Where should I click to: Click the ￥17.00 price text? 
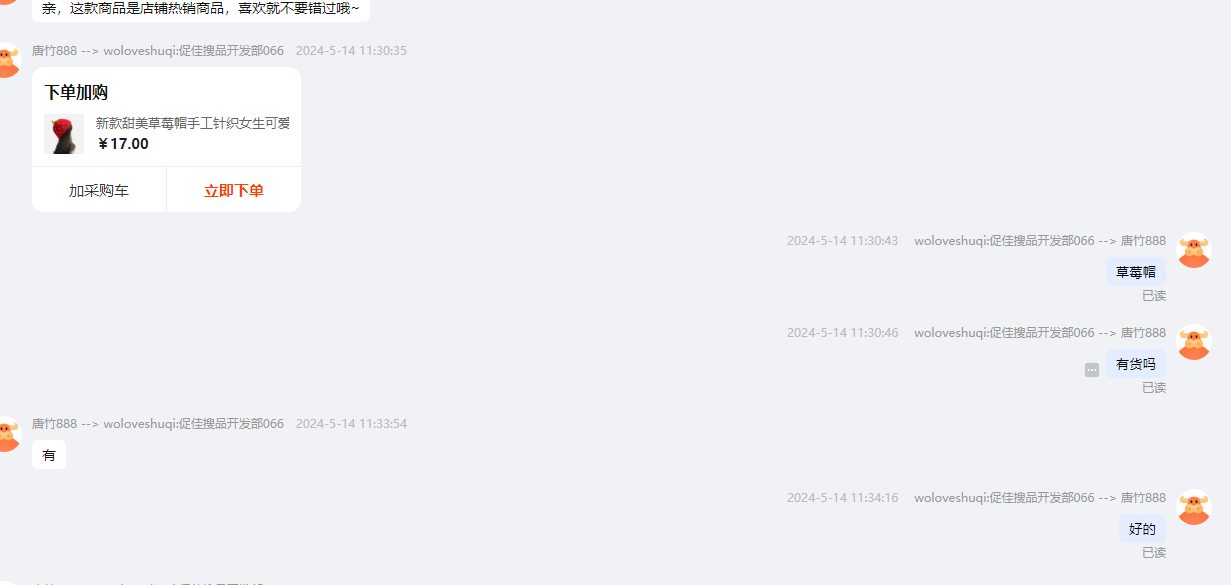(x=123, y=144)
